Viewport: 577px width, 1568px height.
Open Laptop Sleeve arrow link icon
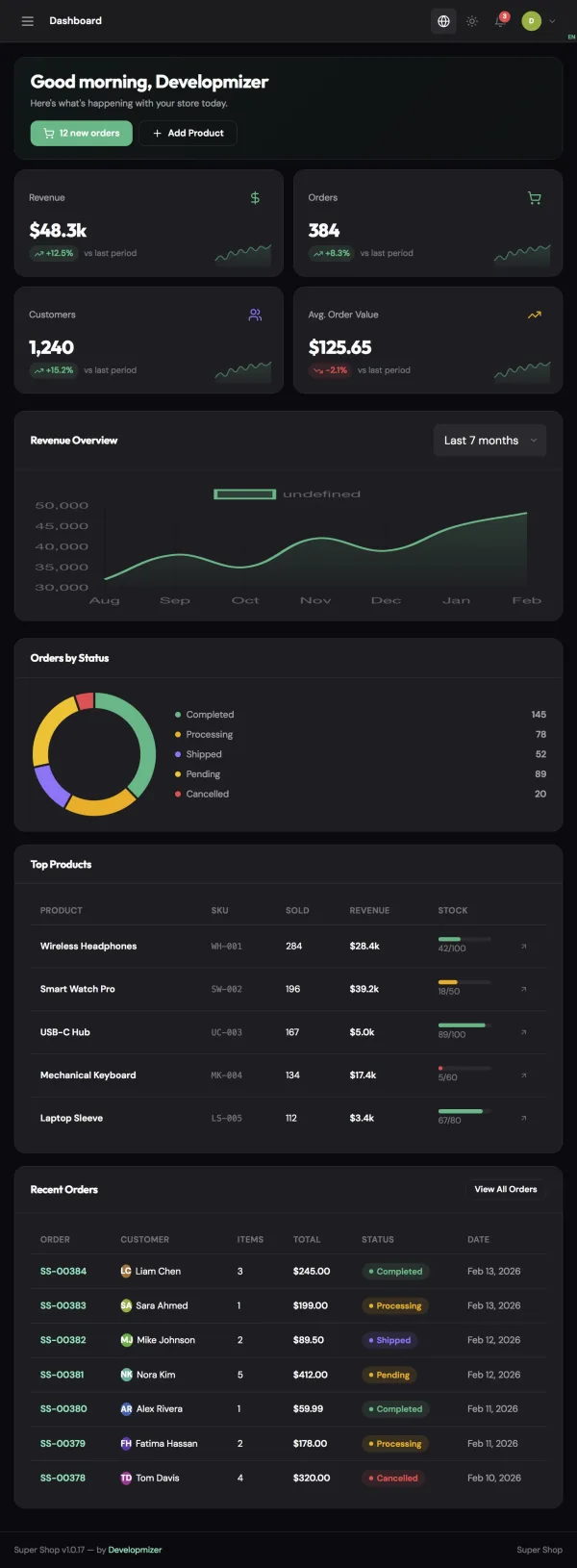pos(523,1118)
